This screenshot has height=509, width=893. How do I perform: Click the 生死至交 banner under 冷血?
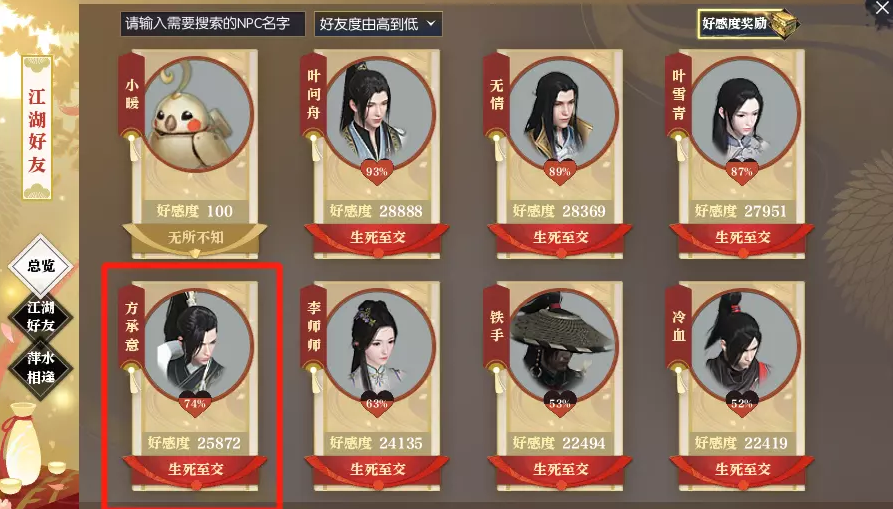[x=742, y=470]
